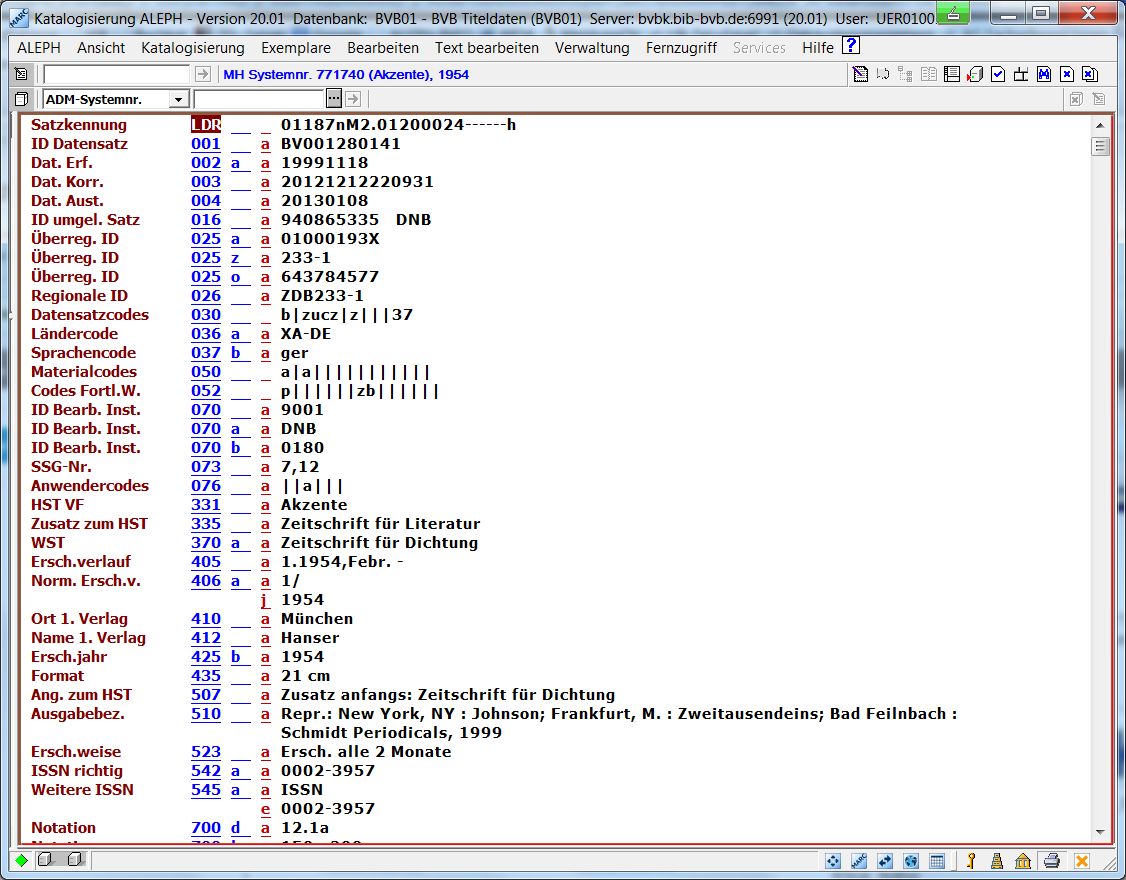1126x880 pixels.
Task: Click the printer icon in status bar
Action: coord(1051,861)
